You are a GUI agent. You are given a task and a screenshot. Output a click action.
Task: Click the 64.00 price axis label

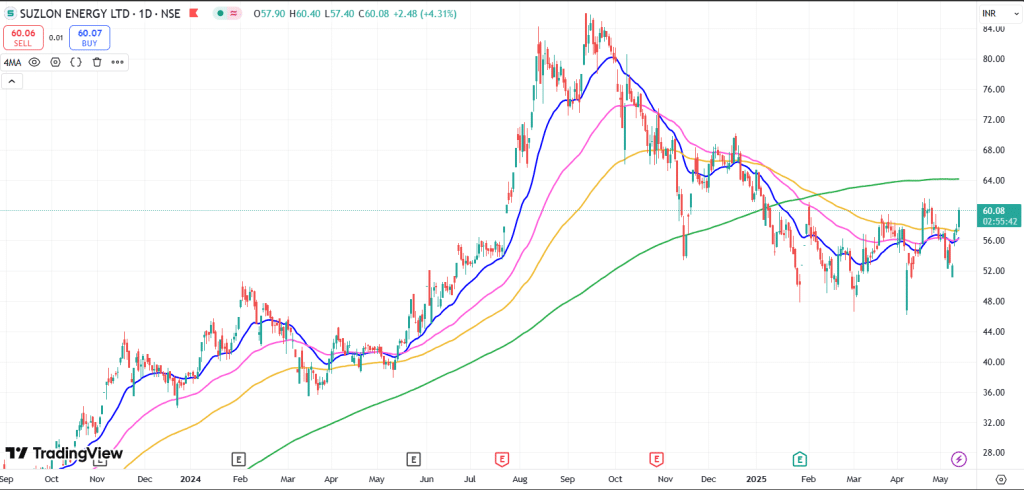point(993,180)
